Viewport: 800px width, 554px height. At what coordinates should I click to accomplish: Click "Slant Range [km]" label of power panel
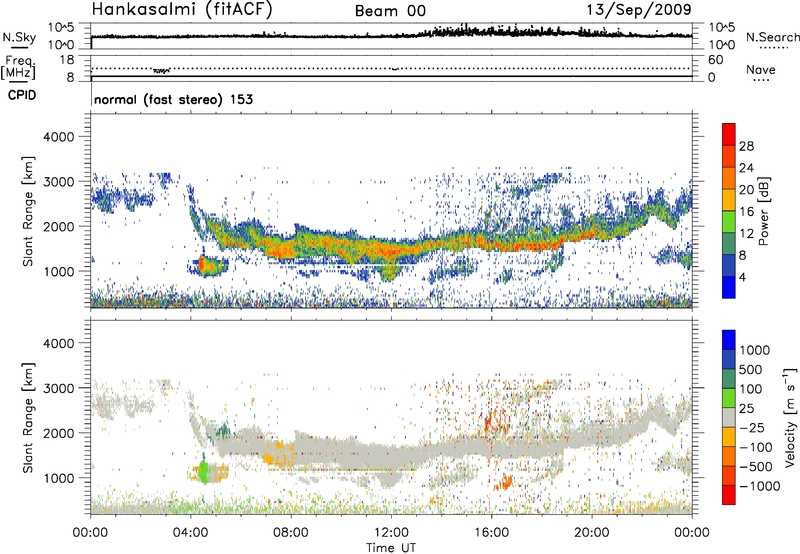pos(28,211)
